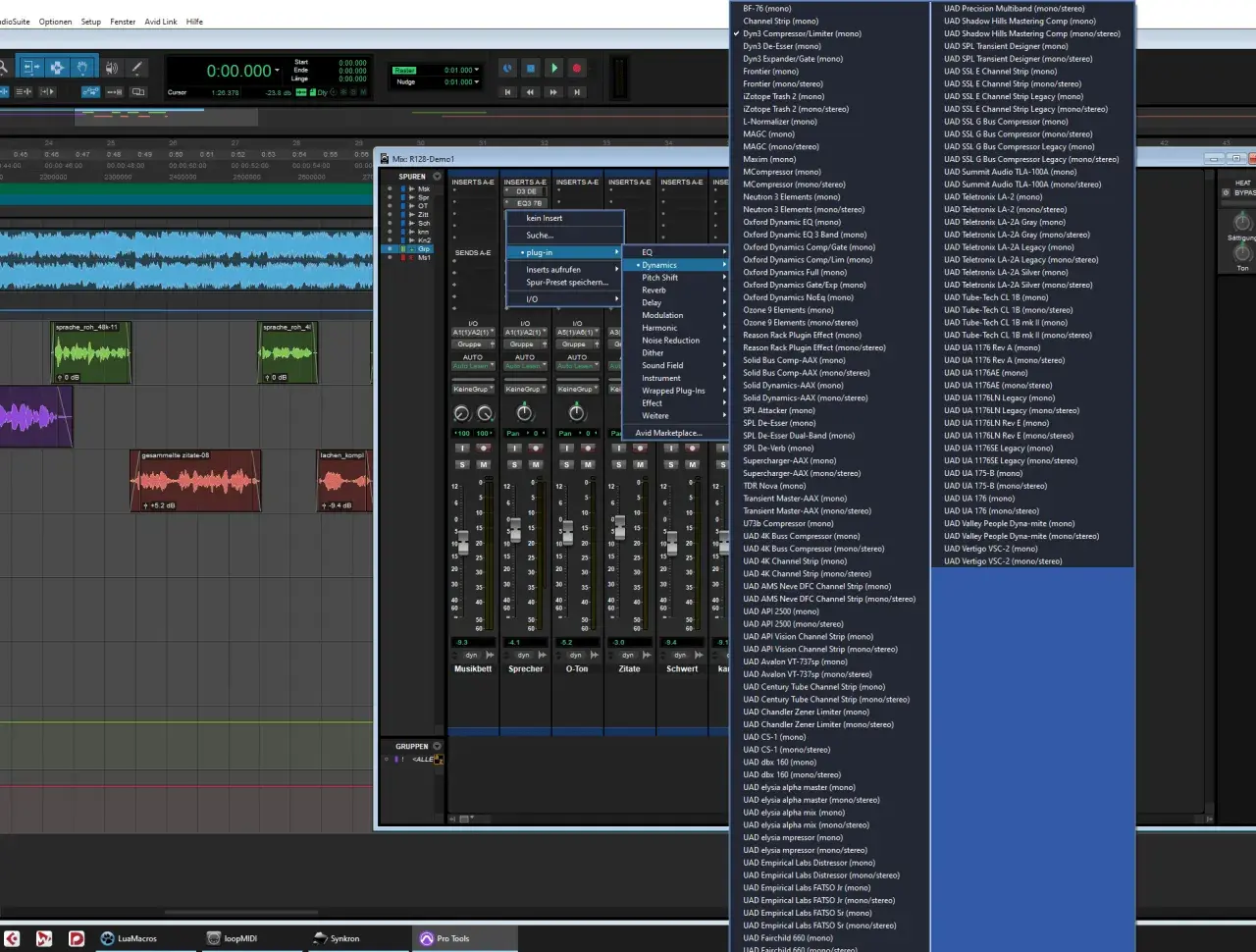The height and width of the screenshot is (952, 1256).
Task: Open the Setup menu in menu bar
Action: 90,22
